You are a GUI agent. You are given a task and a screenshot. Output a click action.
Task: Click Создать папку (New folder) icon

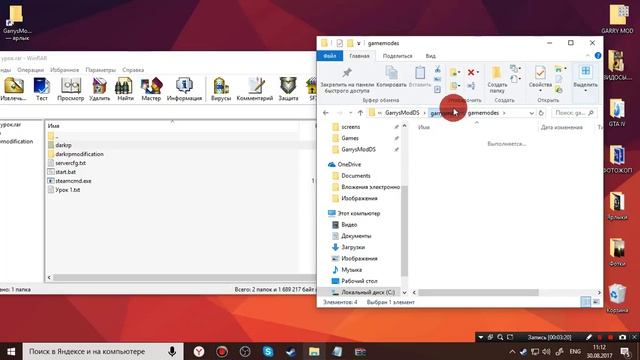click(x=497, y=80)
